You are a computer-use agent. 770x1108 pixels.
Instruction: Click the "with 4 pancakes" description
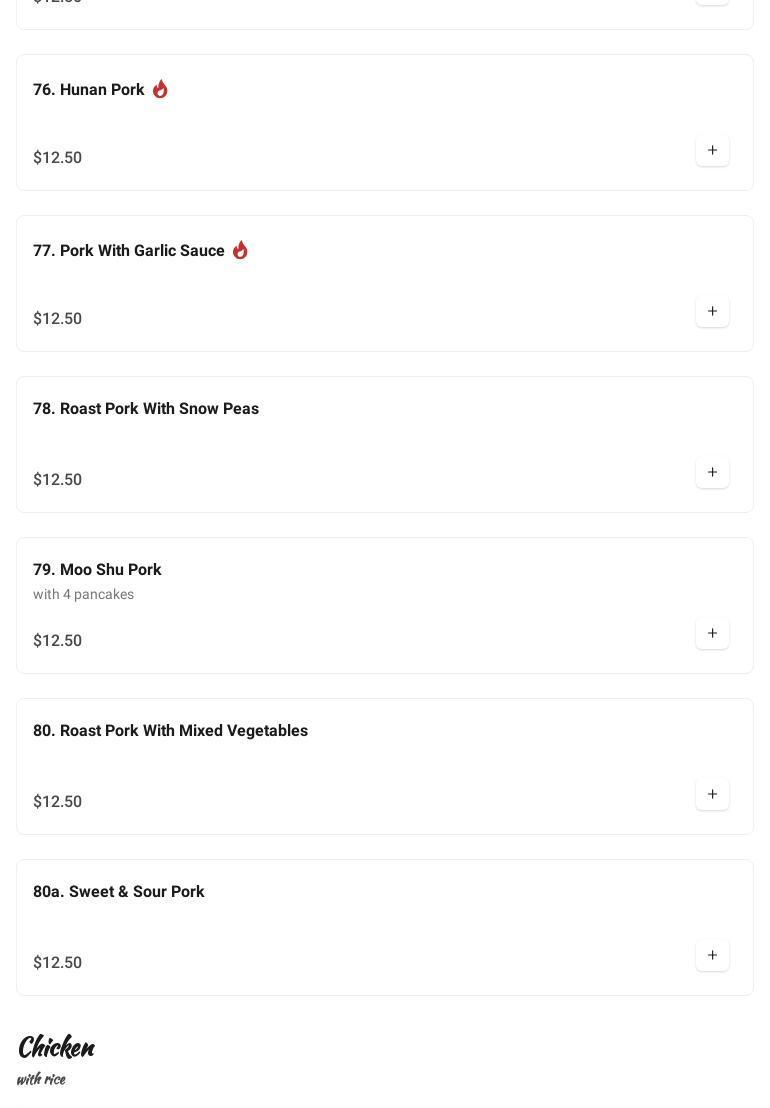pyautogui.click(x=83, y=595)
